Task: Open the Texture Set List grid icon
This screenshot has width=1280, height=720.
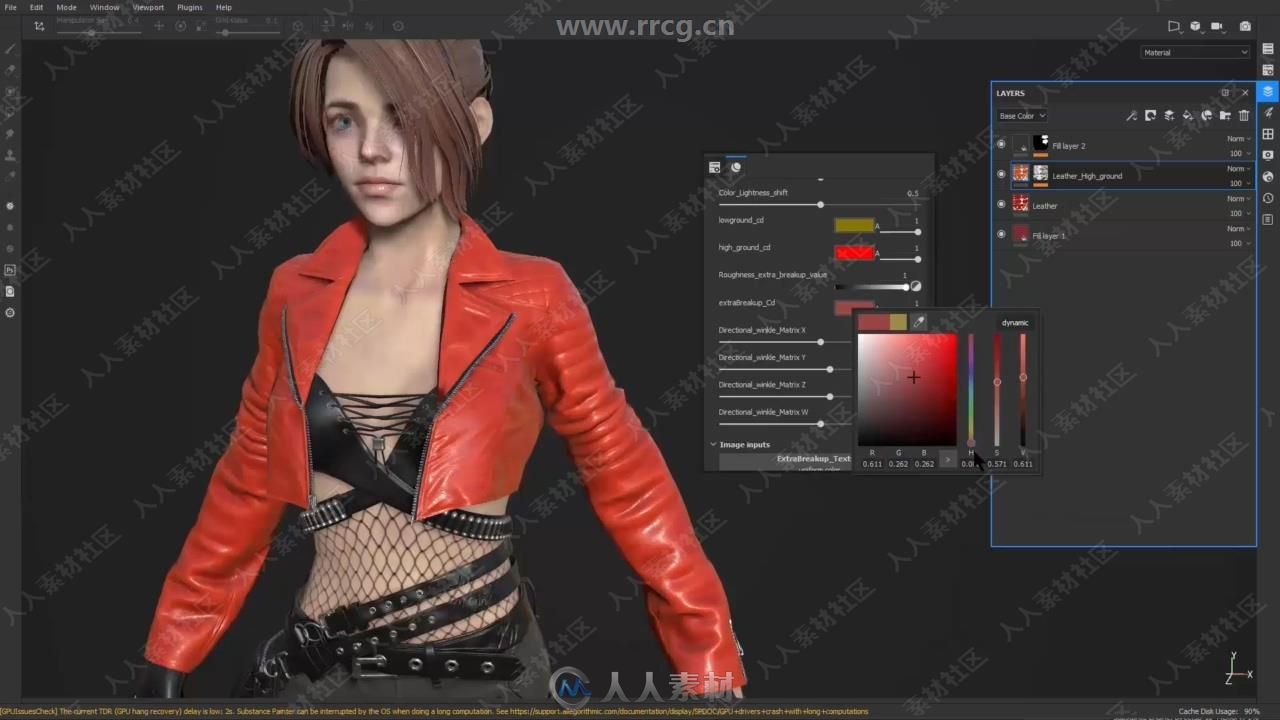Action: [1268, 134]
